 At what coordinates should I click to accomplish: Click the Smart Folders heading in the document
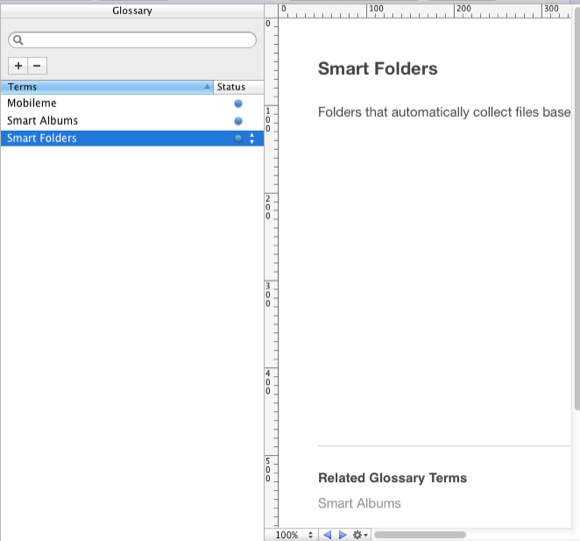(x=378, y=69)
